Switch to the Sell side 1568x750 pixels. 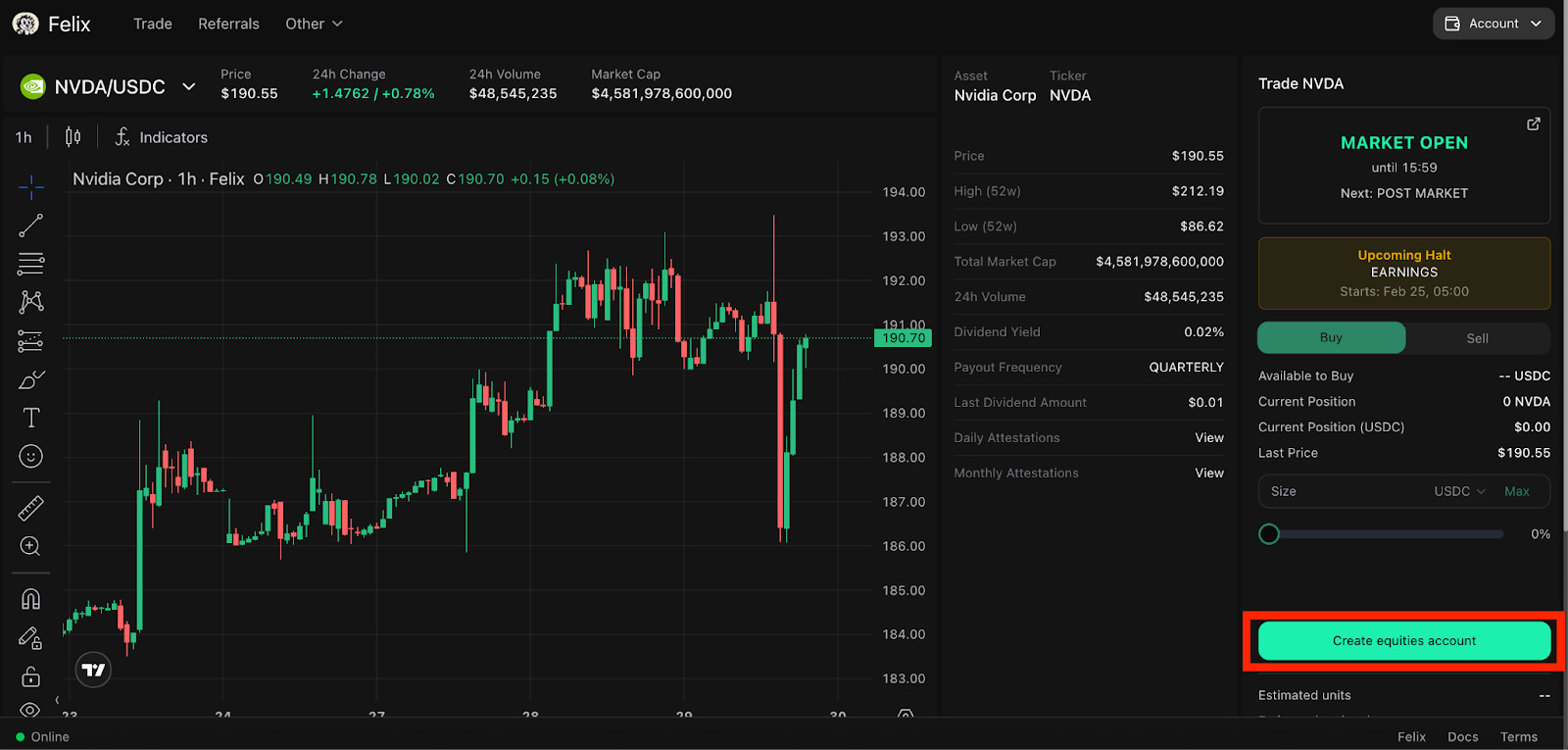point(1477,338)
